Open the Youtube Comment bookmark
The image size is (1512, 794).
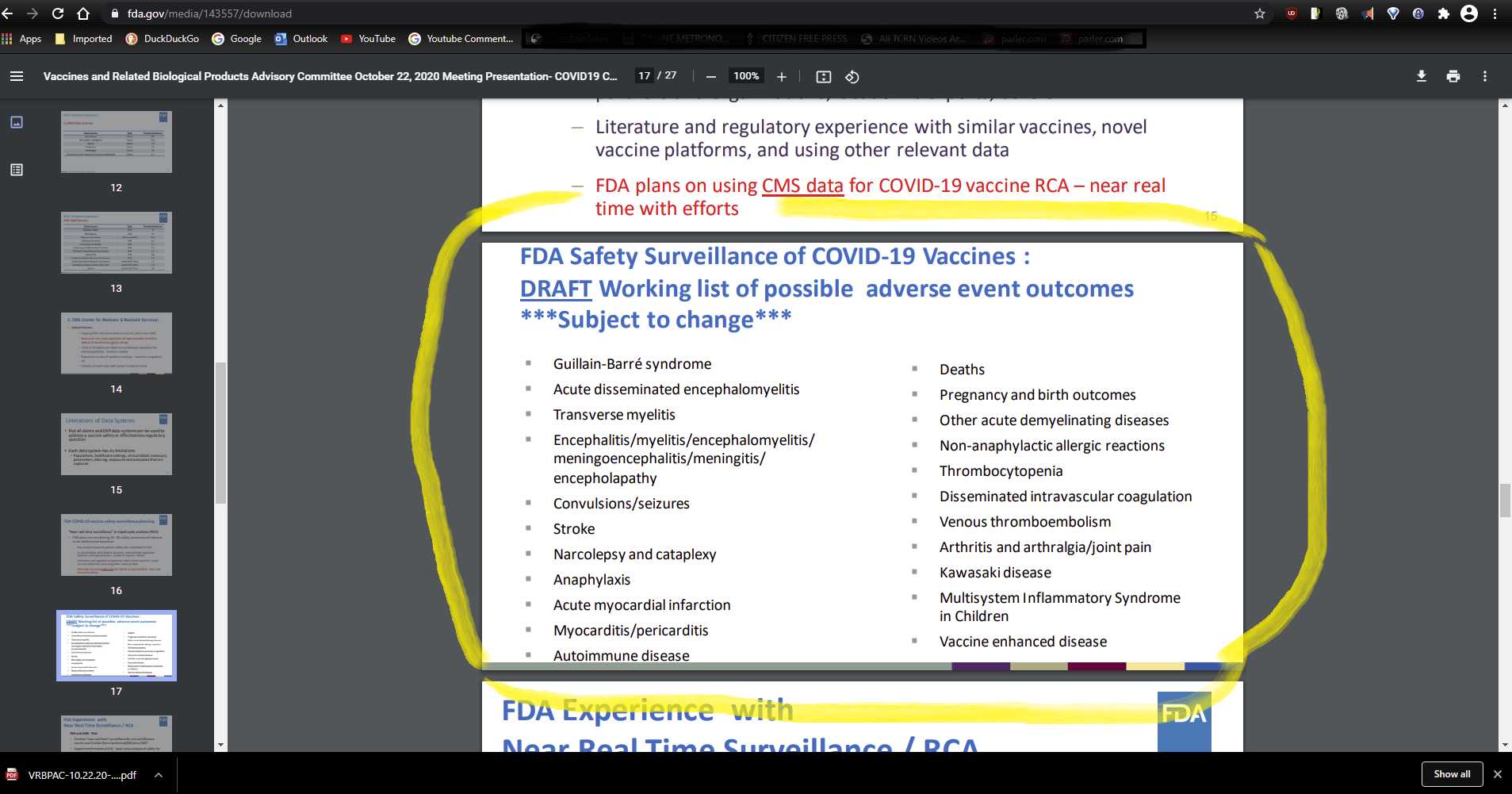461,39
